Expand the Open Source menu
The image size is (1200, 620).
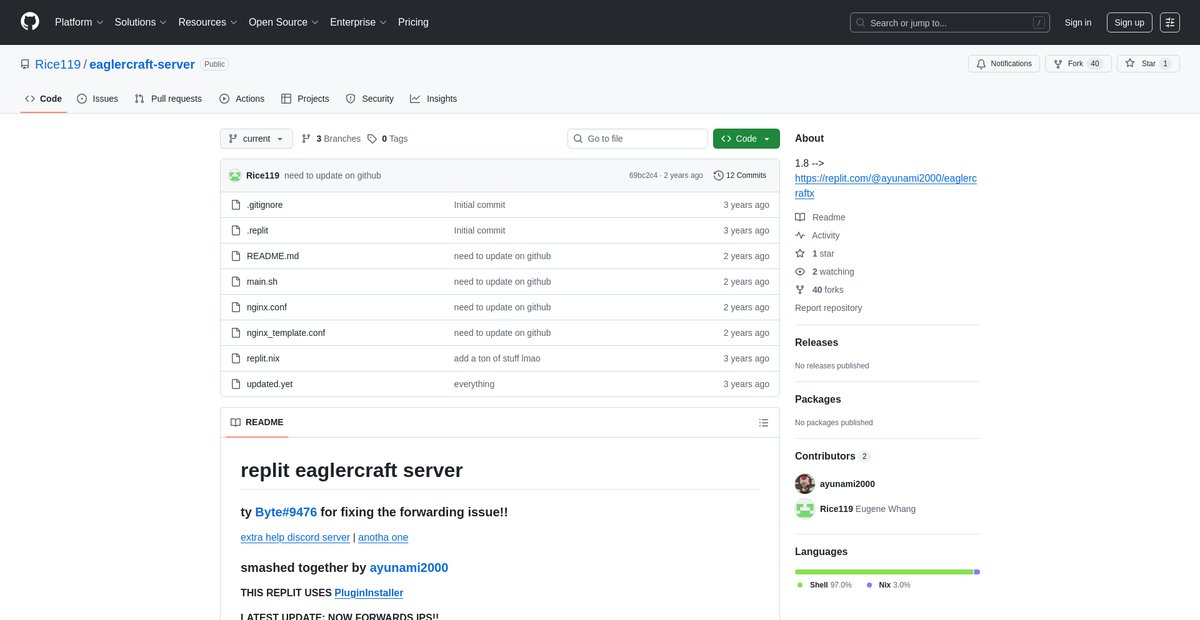(x=284, y=22)
